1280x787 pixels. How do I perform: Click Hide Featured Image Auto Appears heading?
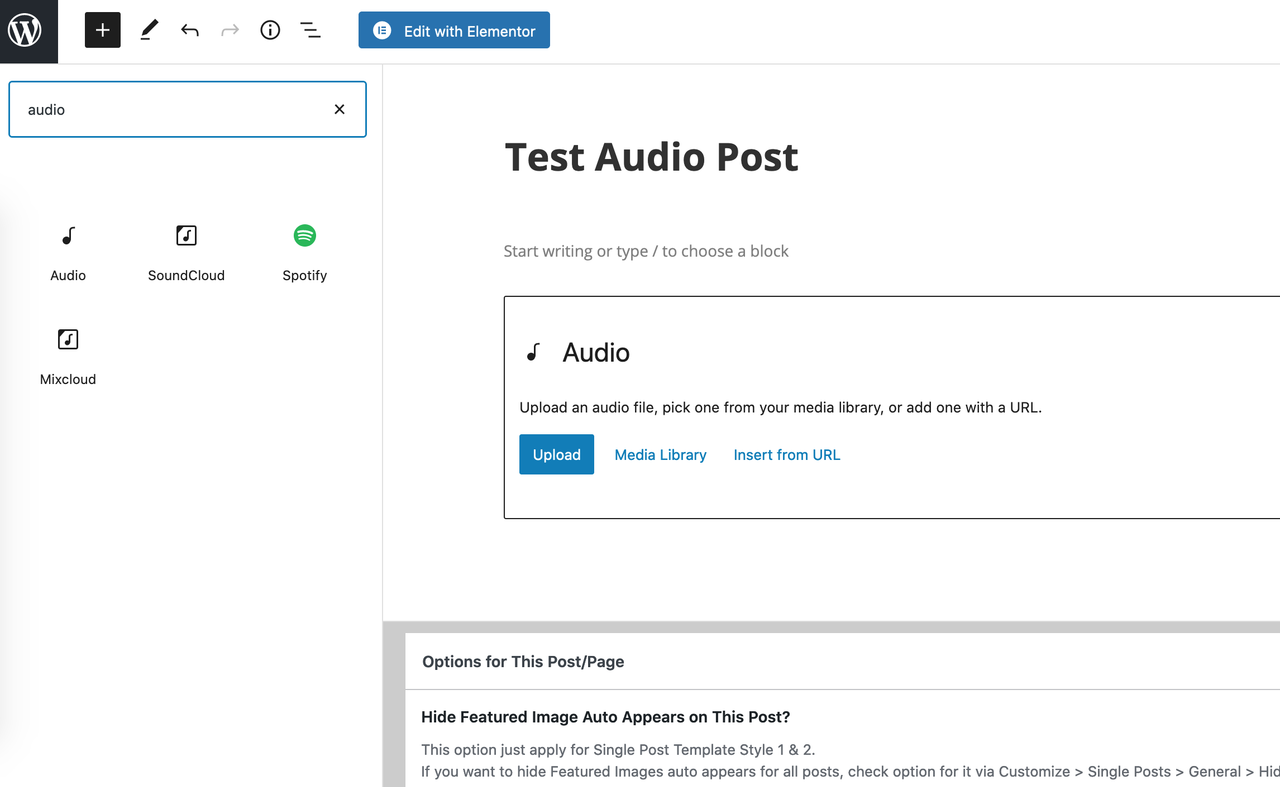click(606, 717)
